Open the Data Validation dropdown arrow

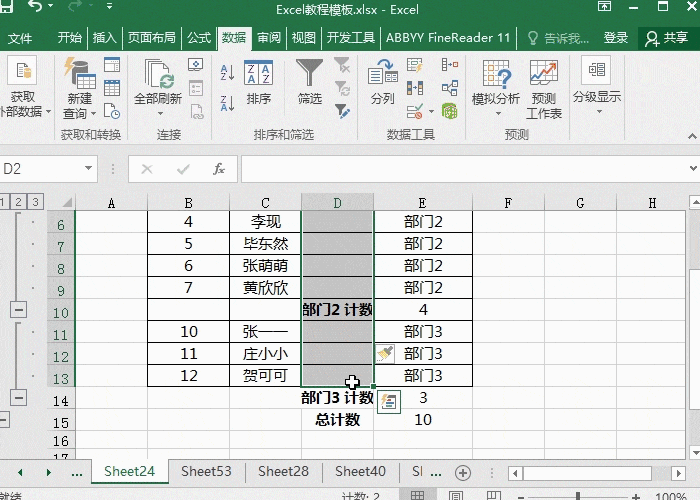coord(431,111)
